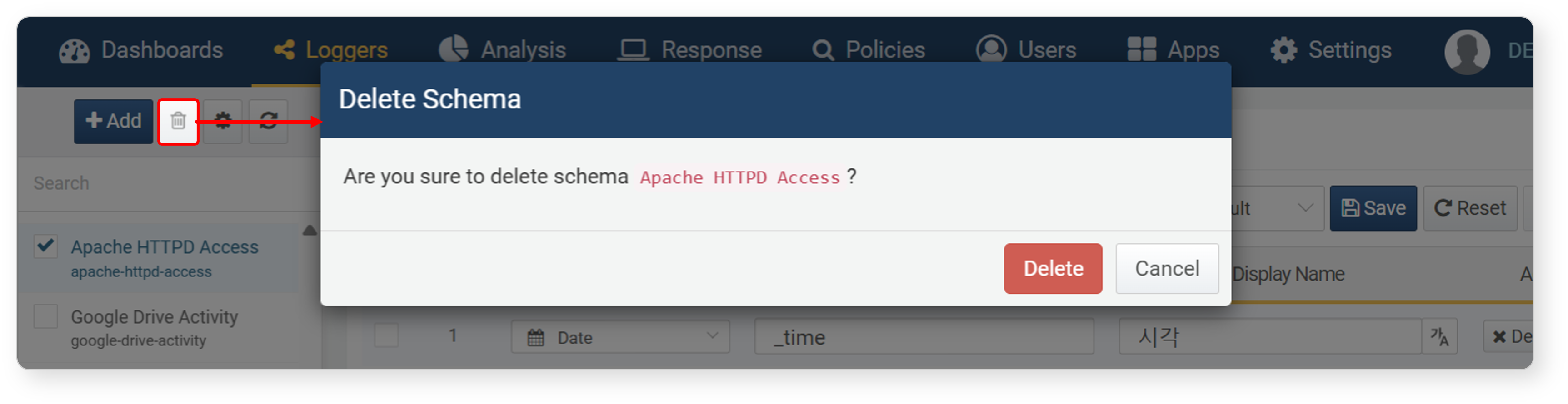
Task: Confirm with the red Delete button
Action: pos(1053,269)
